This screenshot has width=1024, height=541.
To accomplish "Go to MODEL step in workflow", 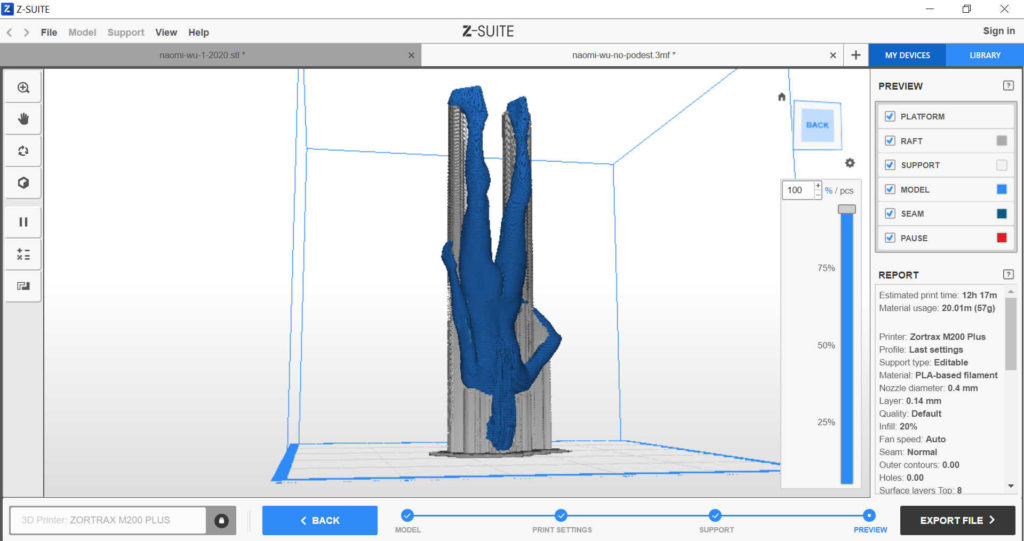I will pyautogui.click(x=408, y=516).
